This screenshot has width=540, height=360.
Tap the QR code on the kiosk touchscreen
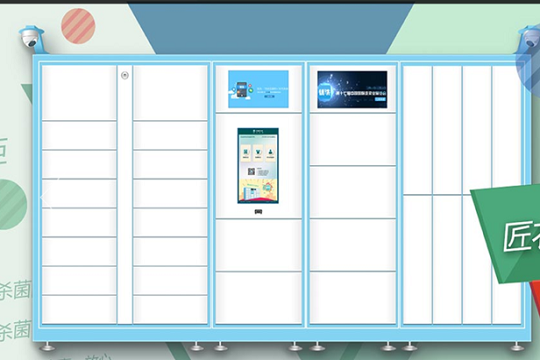pyautogui.click(x=251, y=172)
